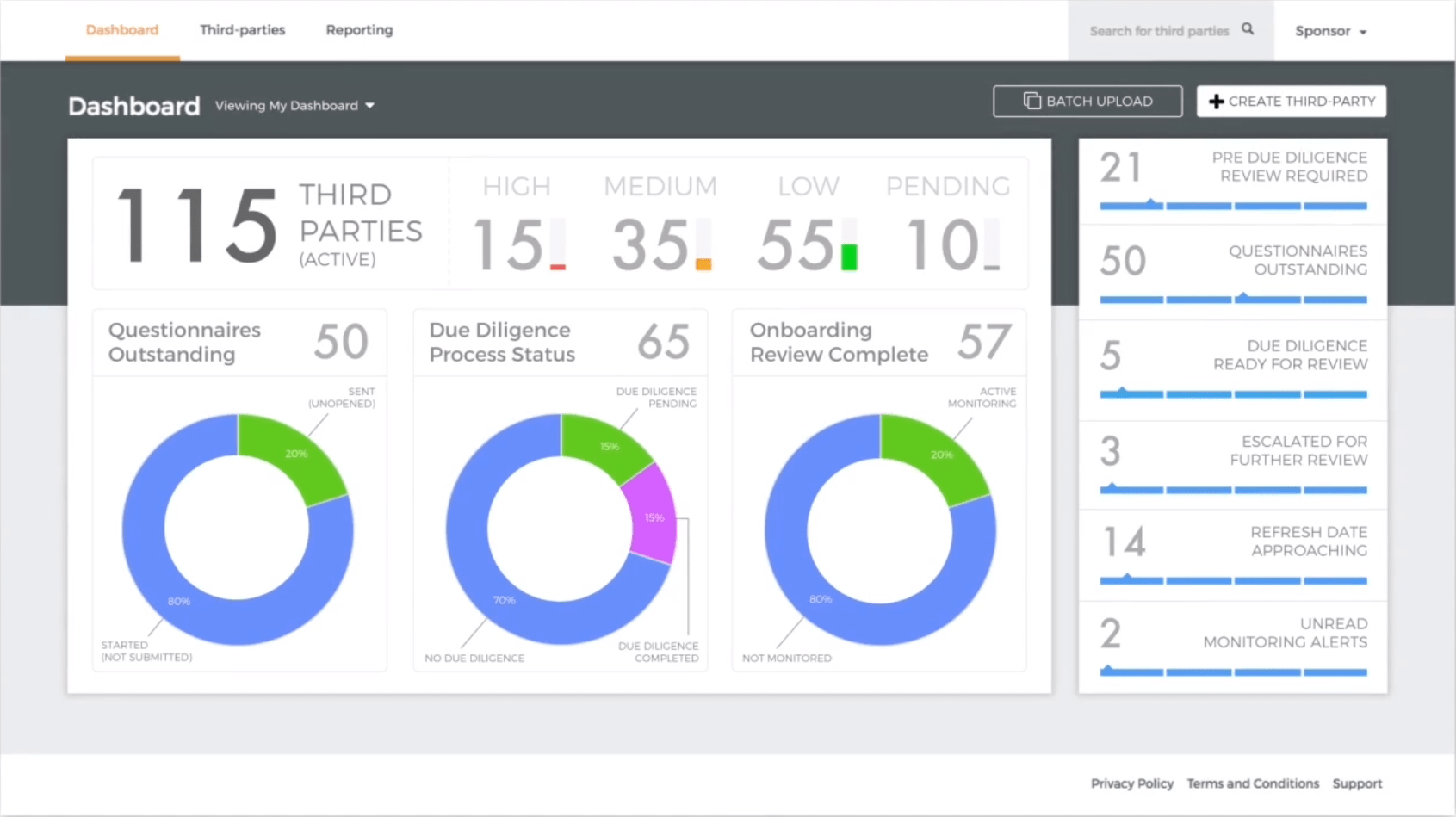Click the search for third parties field
1456x817 pixels.
tap(1158, 30)
